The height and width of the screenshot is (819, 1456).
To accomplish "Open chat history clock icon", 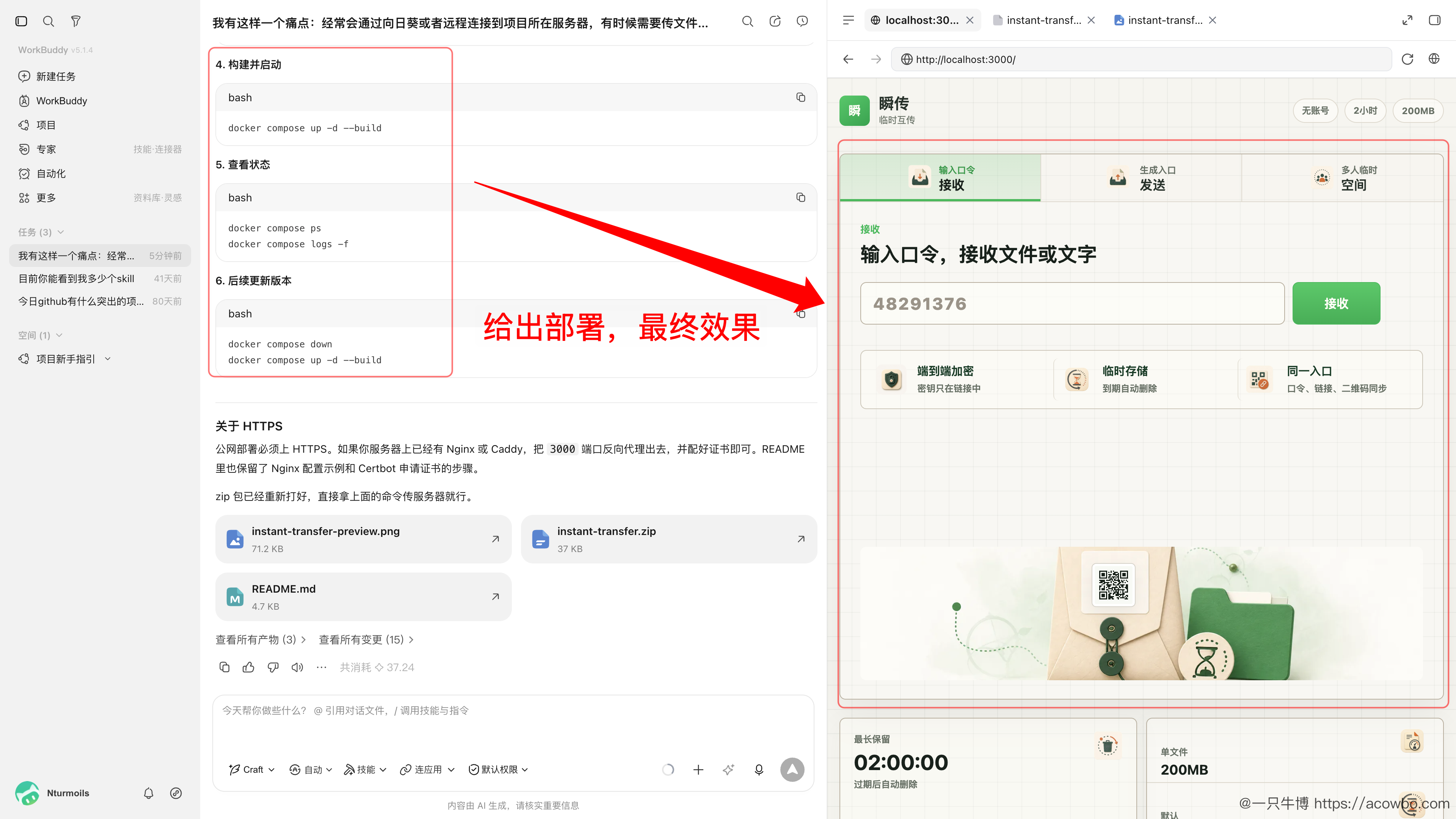I will [802, 21].
